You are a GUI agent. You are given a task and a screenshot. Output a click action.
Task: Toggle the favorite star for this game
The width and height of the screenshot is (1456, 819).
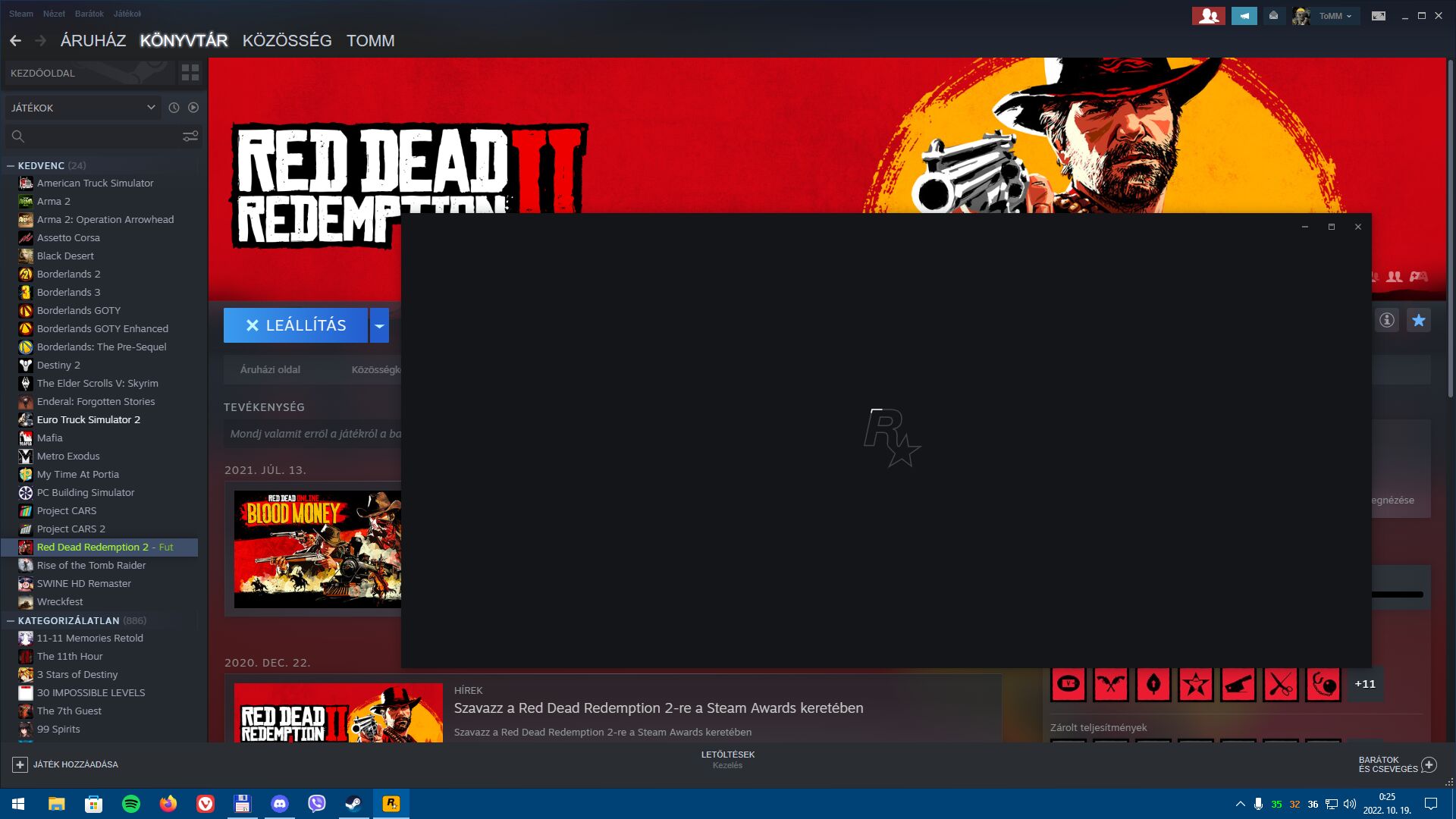tap(1418, 320)
